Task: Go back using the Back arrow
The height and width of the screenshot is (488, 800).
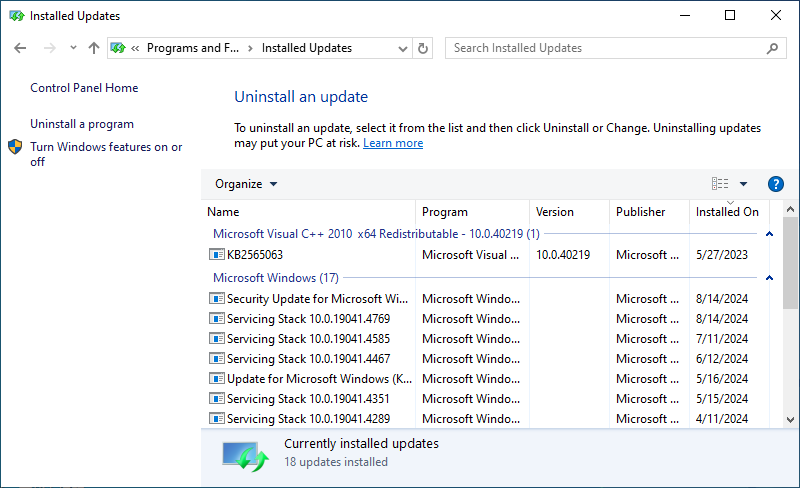Action: pos(20,48)
